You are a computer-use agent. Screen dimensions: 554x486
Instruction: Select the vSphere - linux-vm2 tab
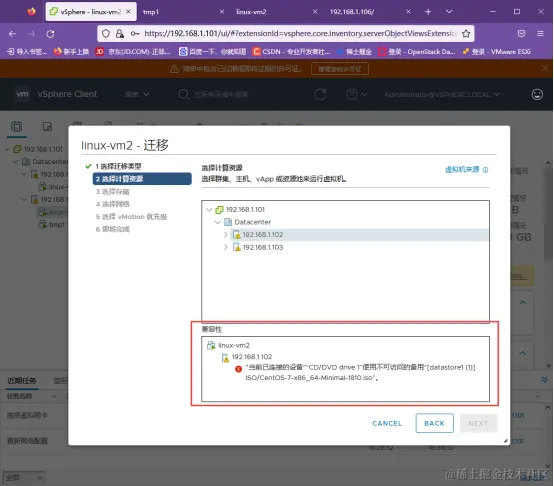tap(91, 12)
